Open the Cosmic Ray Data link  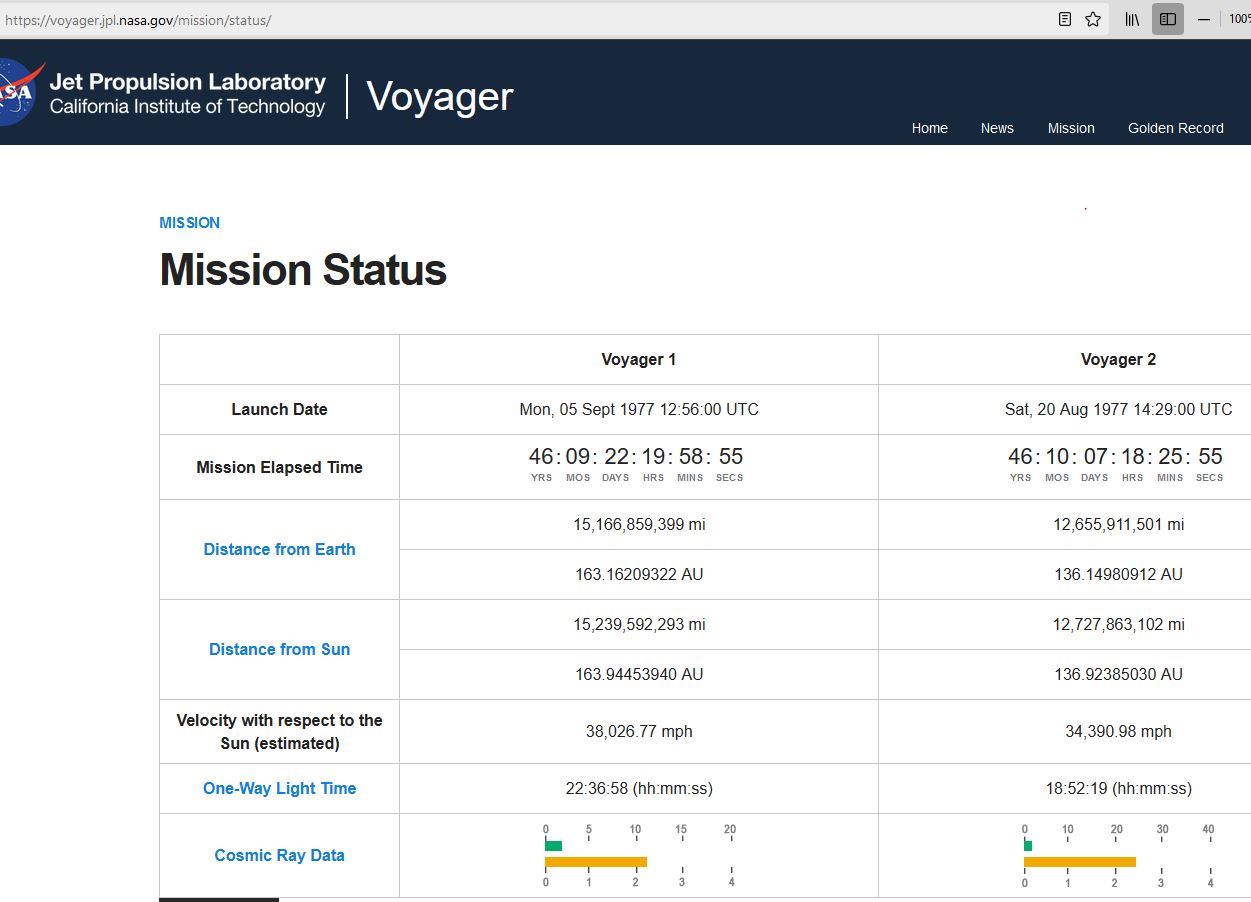[279, 855]
